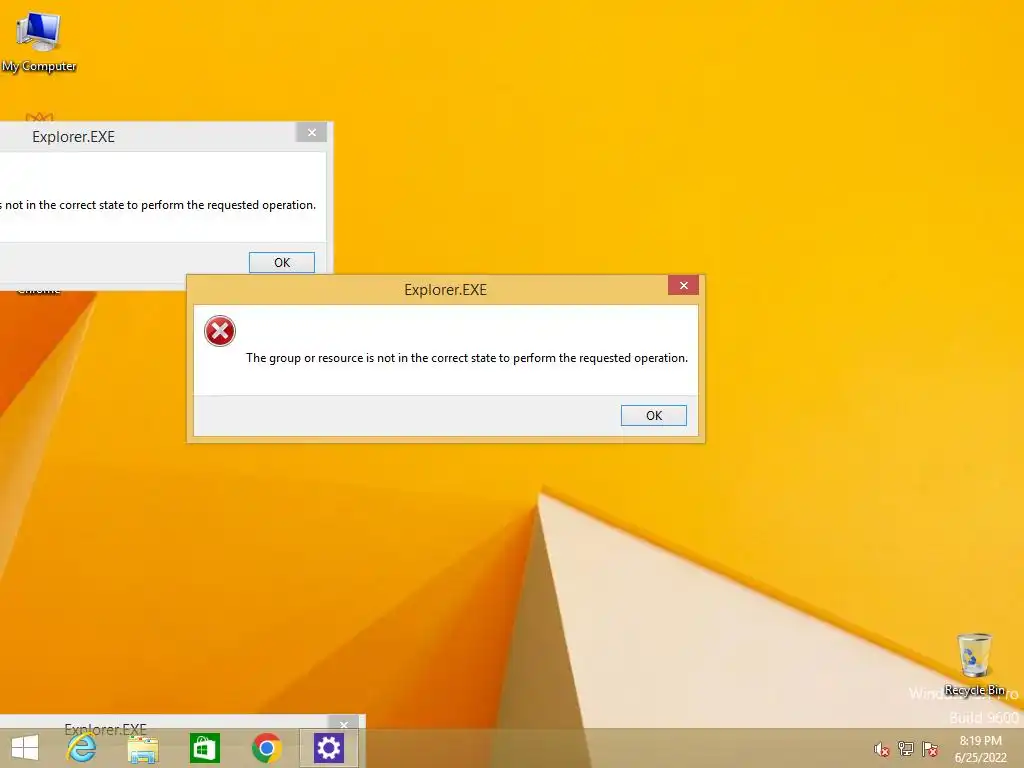Image resolution: width=1024 pixels, height=768 pixels.
Task: Close the front Explorer.EXE error dialog
Action: [683, 285]
